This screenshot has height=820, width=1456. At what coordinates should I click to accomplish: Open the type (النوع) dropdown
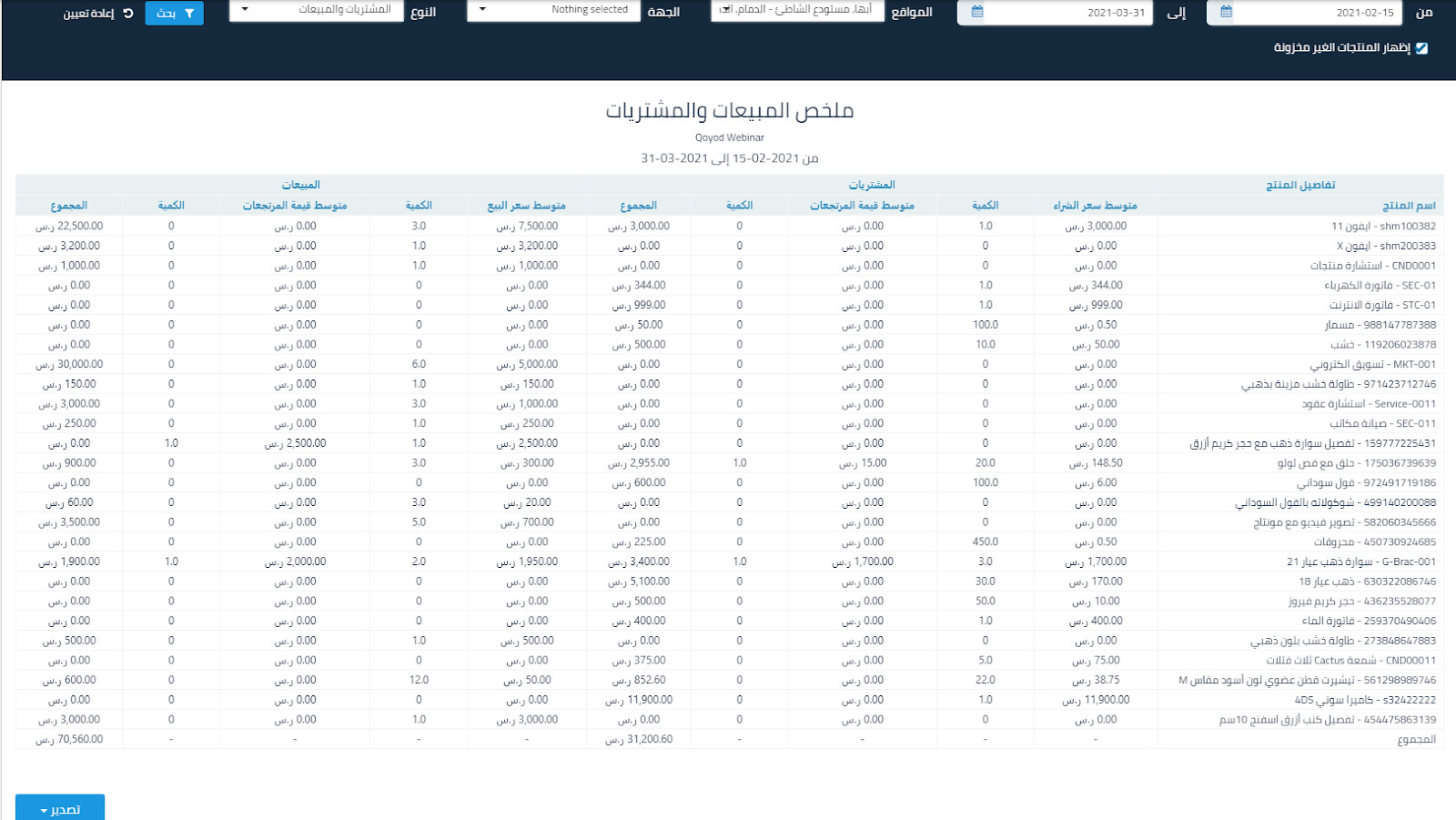[x=316, y=10]
